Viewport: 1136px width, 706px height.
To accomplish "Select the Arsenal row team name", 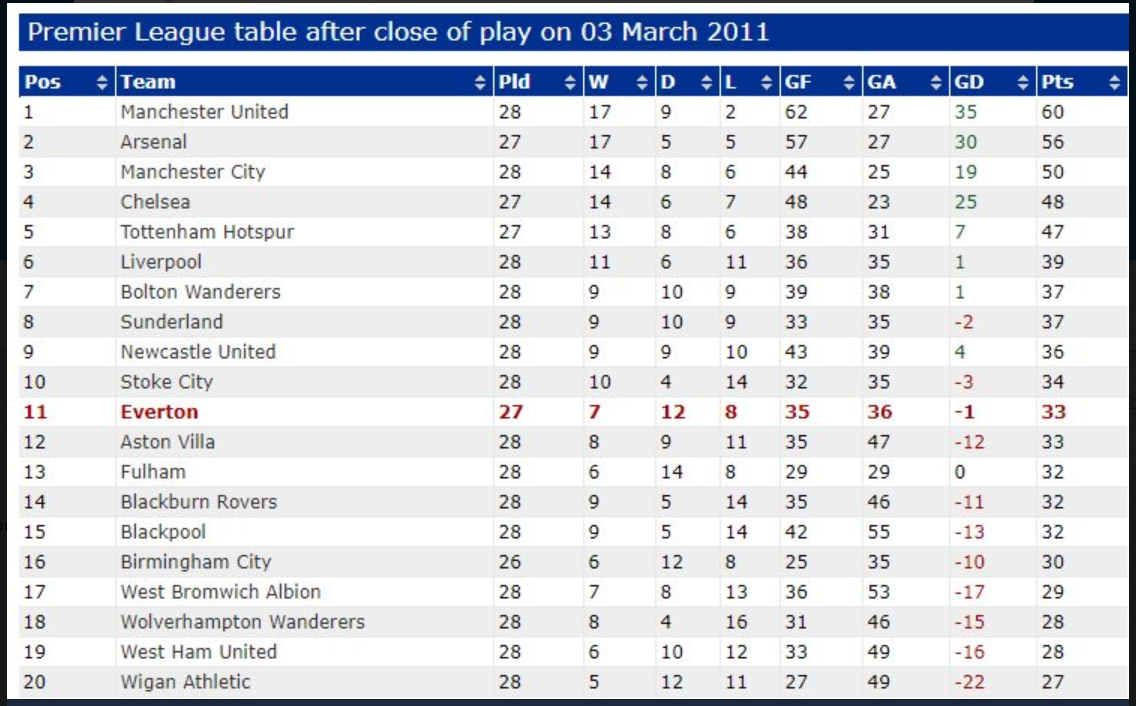I will [154, 142].
